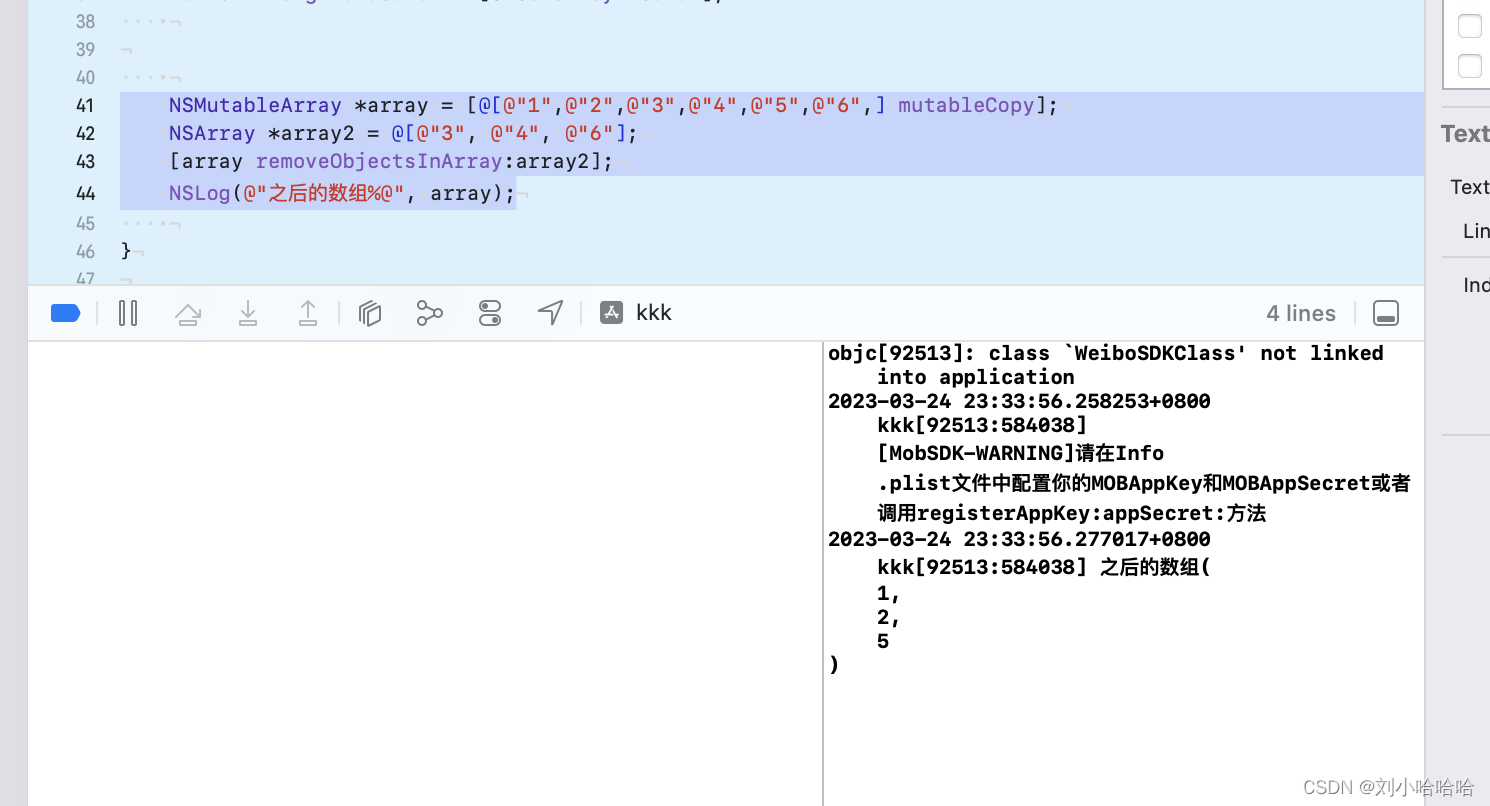Click the Simulate Location icon
This screenshot has height=806, width=1490.
550,313
